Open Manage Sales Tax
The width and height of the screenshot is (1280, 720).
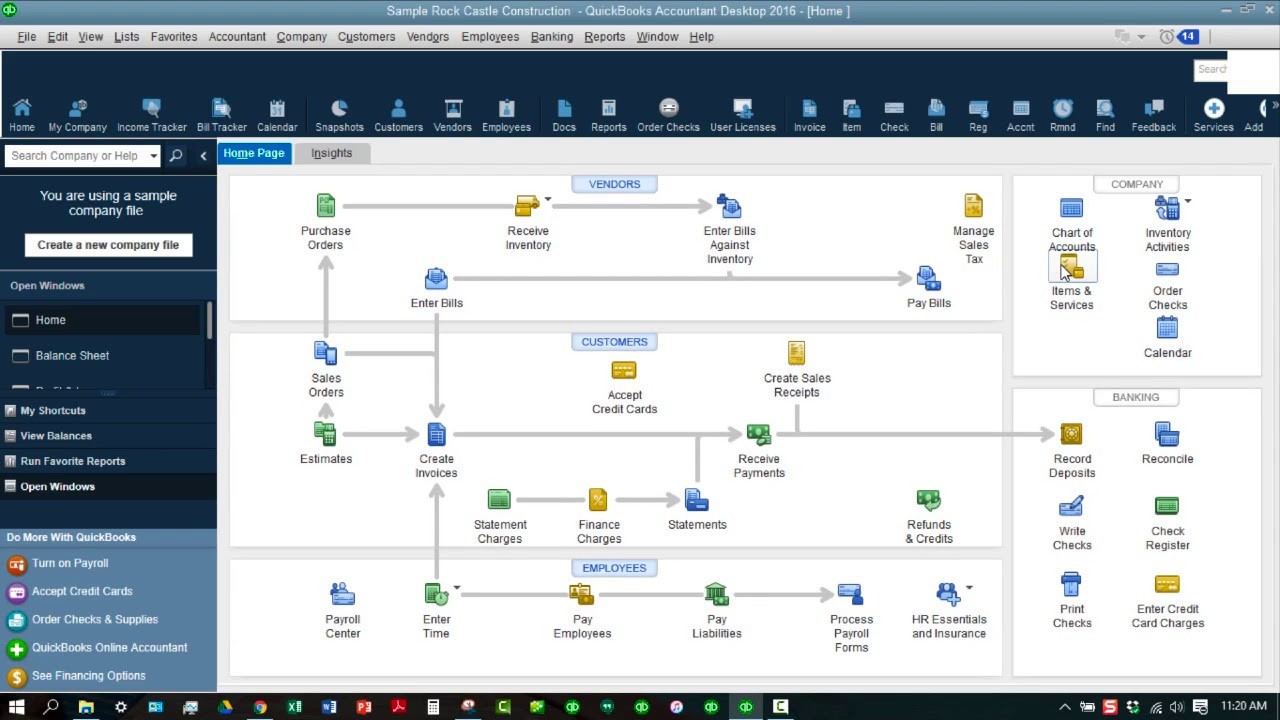pos(973,206)
